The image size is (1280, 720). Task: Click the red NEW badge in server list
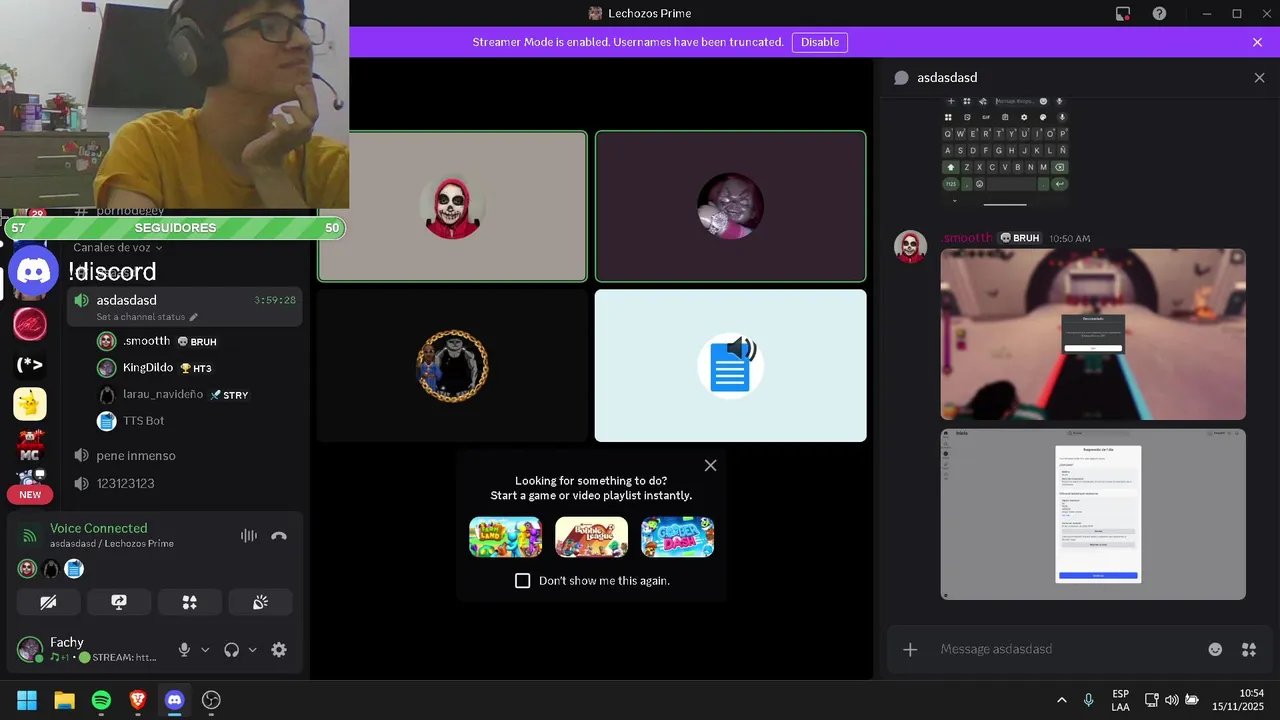pyautogui.click(x=30, y=495)
